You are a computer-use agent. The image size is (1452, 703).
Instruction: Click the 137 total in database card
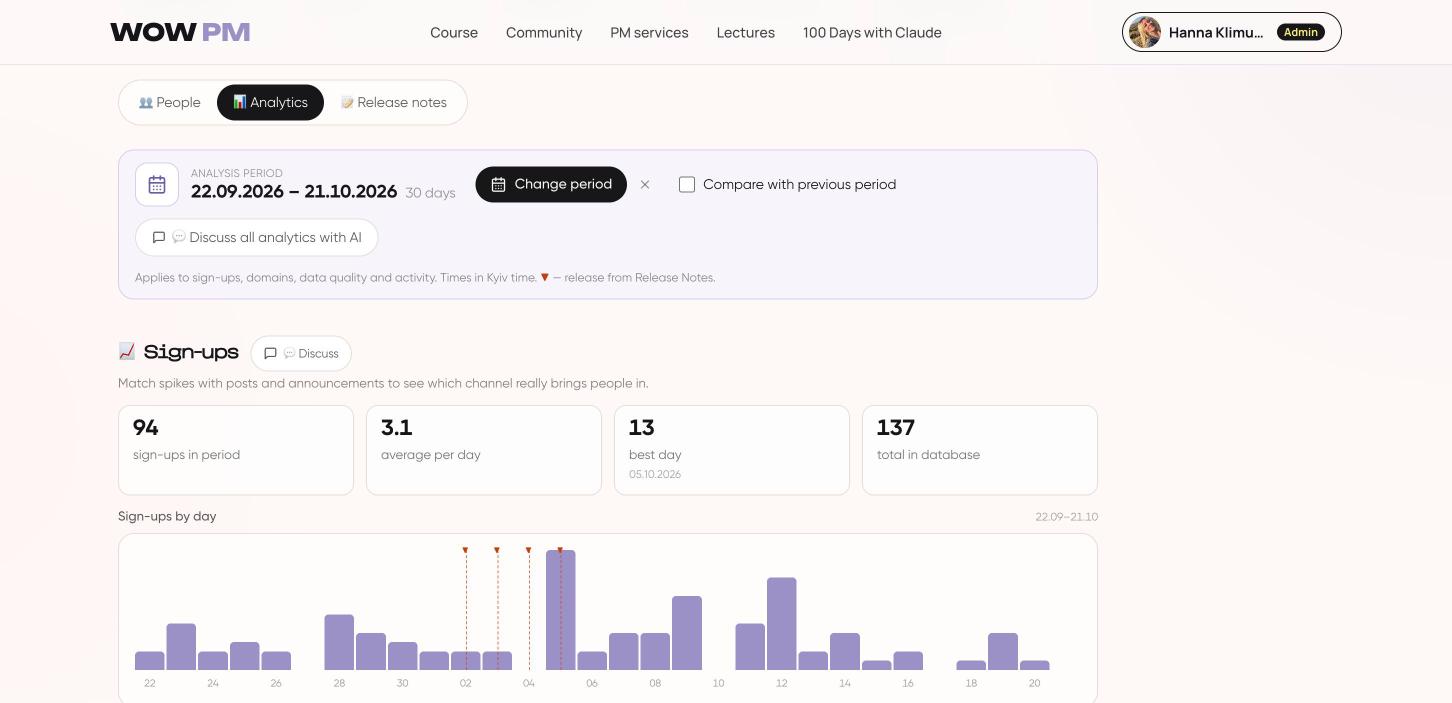tap(980, 450)
